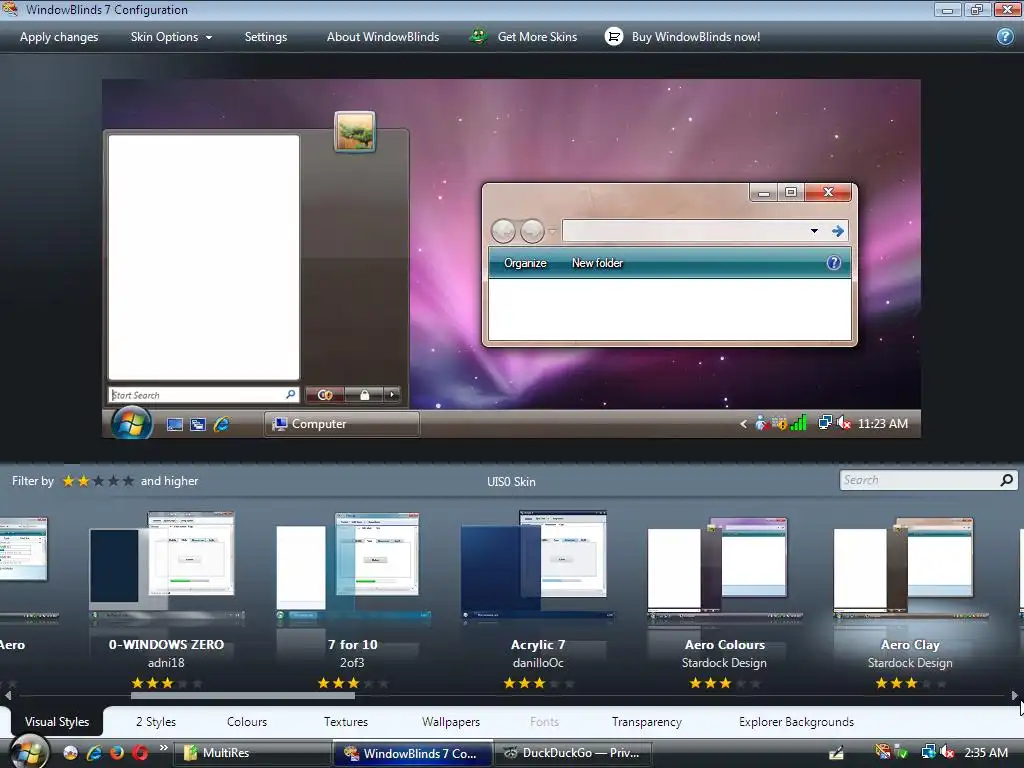Click the Apply changes menu item
The height and width of the screenshot is (768, 1024).
(59, 37)
